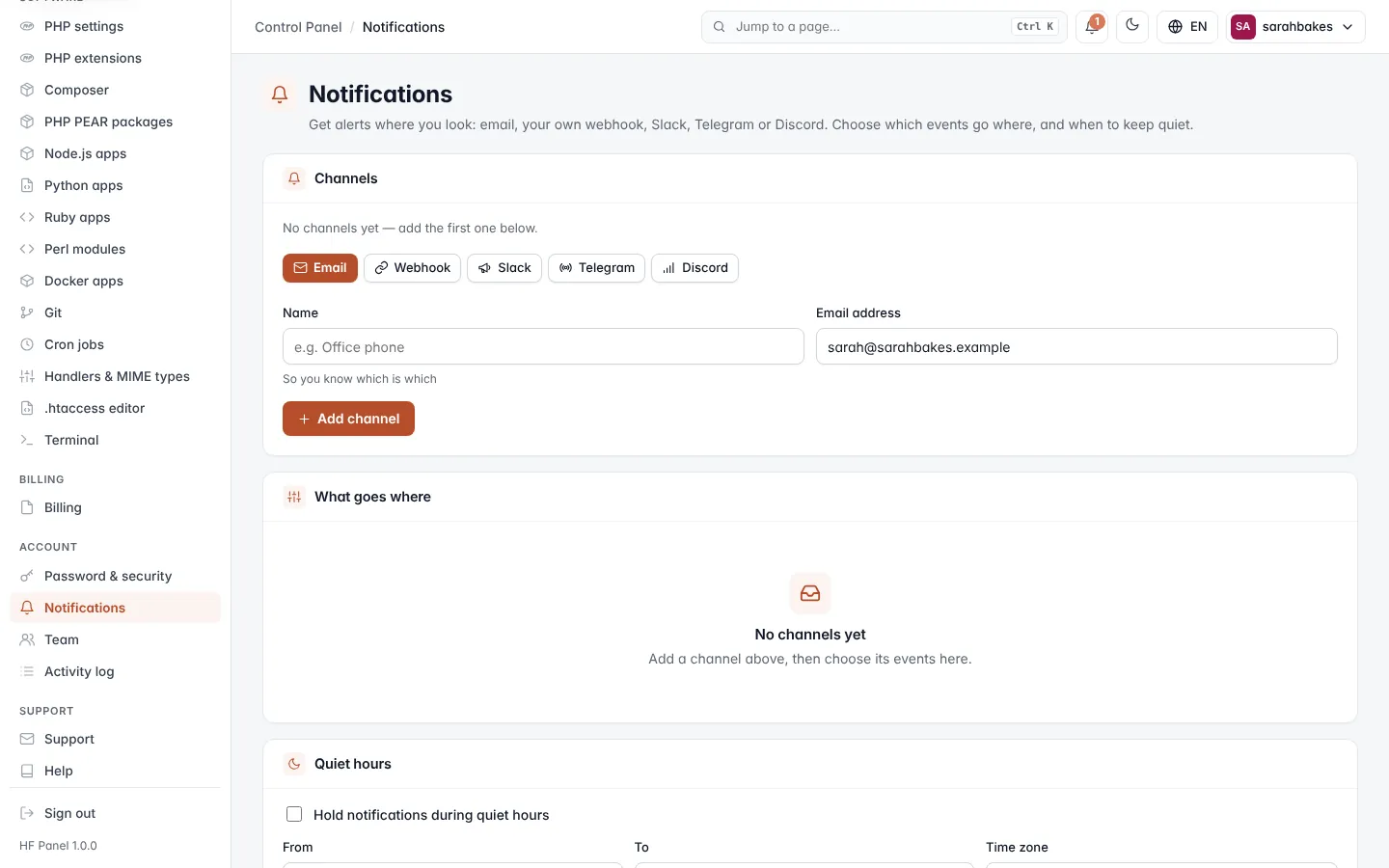Screen dimensions: 1389x868
Task: Click the Support envelope icon
Action: (x=27, y=739)
